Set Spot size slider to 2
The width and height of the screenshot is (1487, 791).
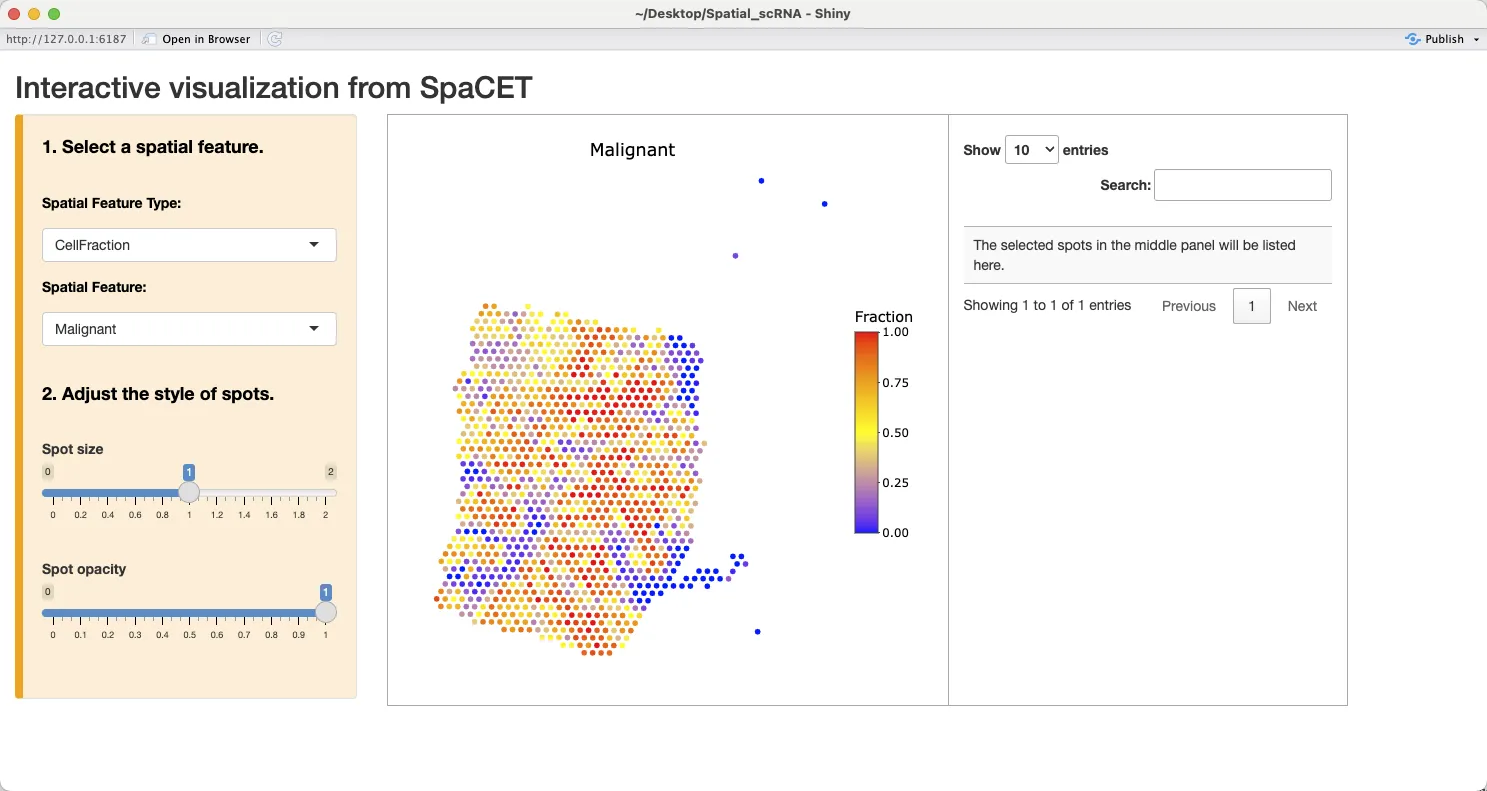tap(325, 493)
